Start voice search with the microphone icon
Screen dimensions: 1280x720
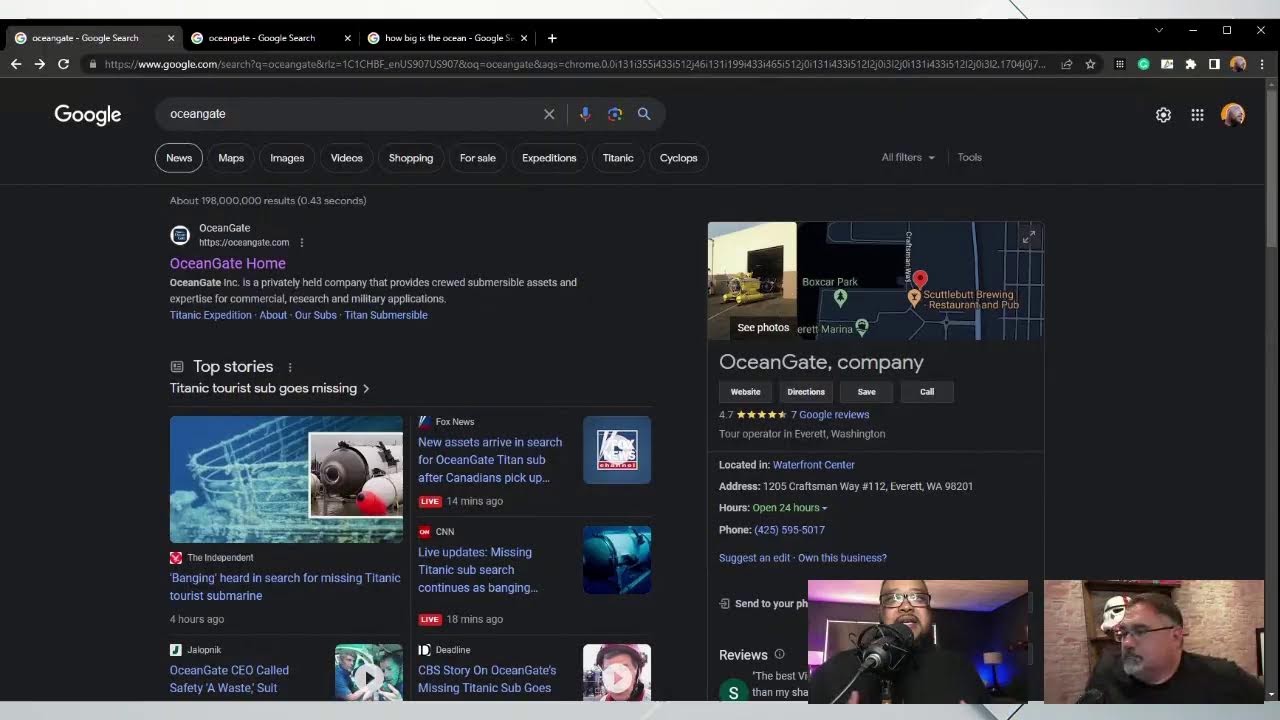click(x=585, y=114)
